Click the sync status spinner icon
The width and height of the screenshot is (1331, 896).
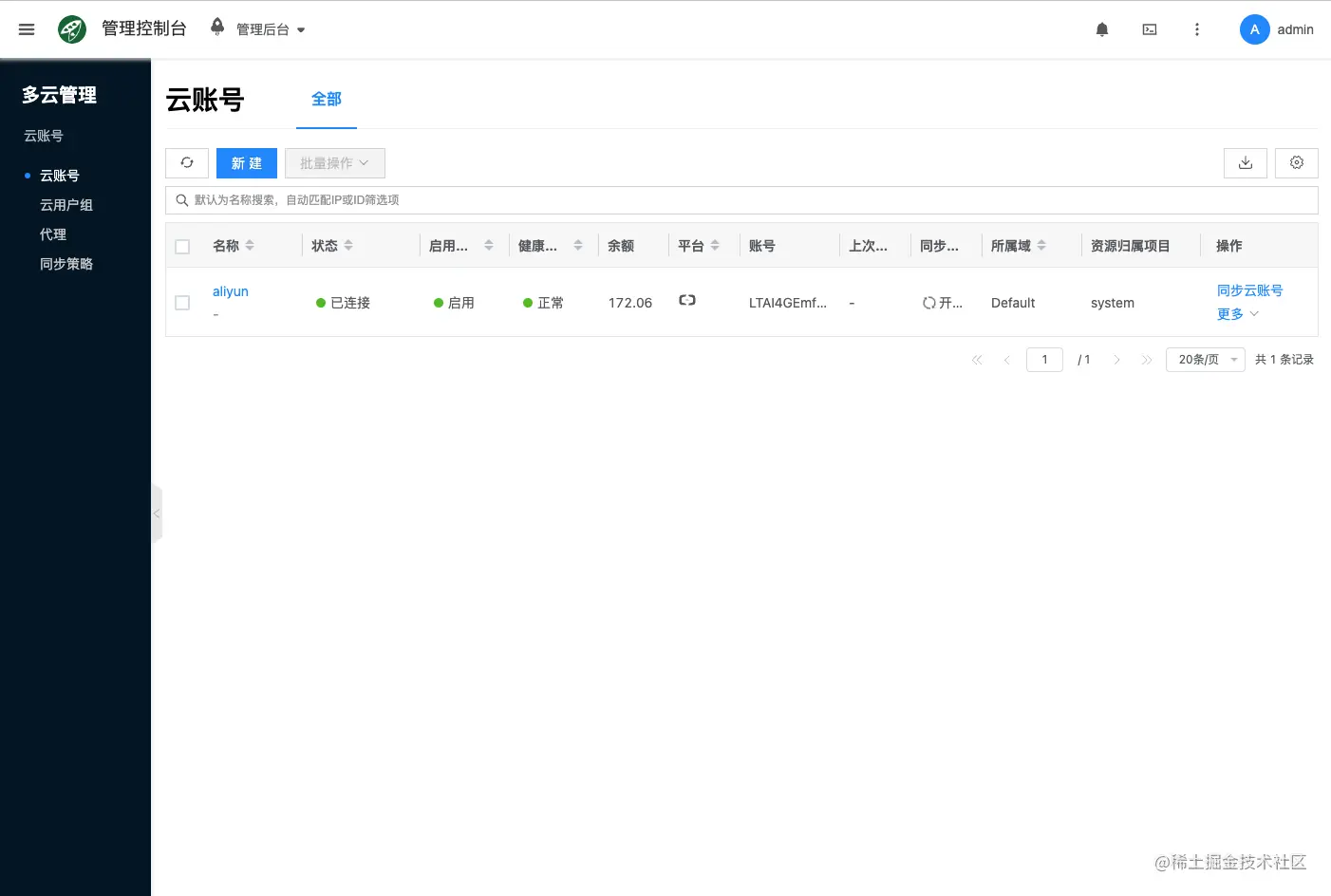point(929,303)
